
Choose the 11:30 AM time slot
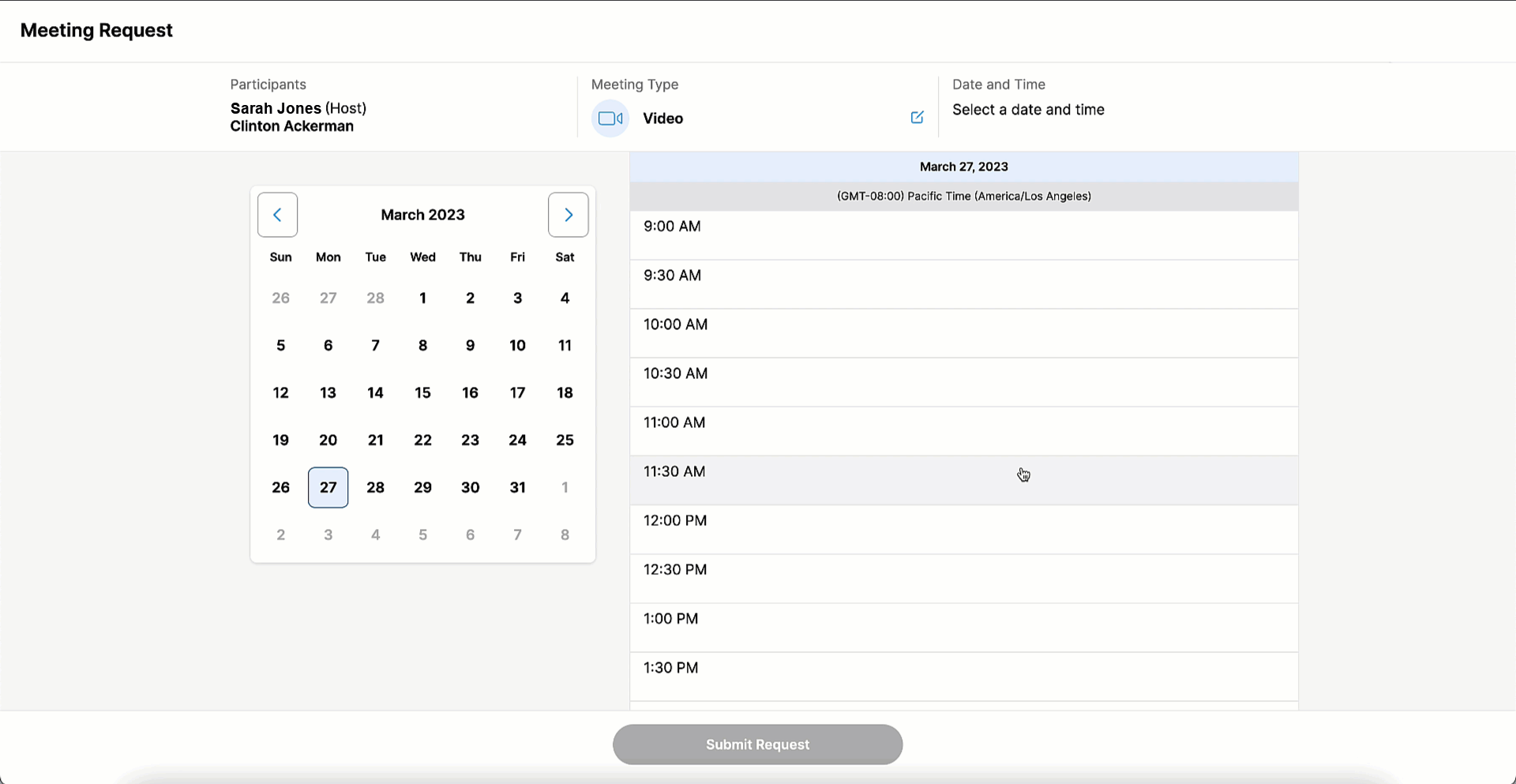click(x=963, y=480)
